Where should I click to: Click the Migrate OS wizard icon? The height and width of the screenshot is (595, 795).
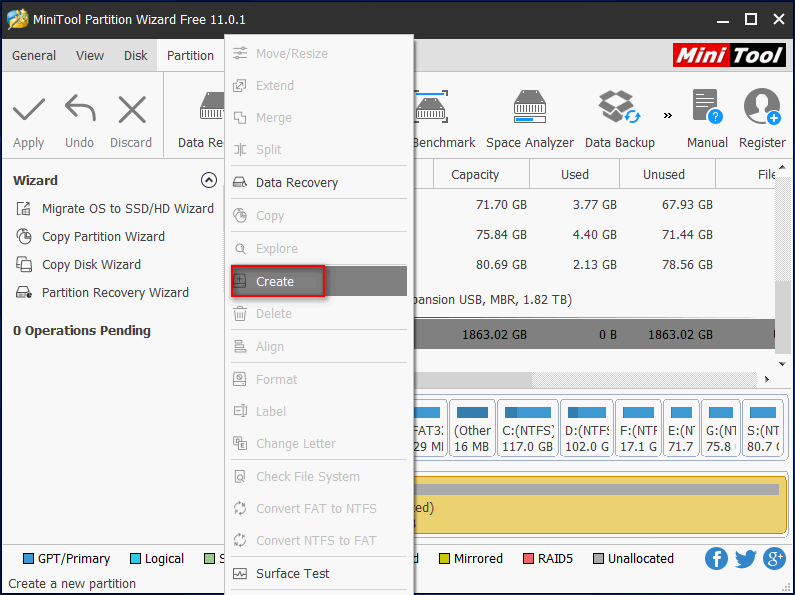click(24, 208)
